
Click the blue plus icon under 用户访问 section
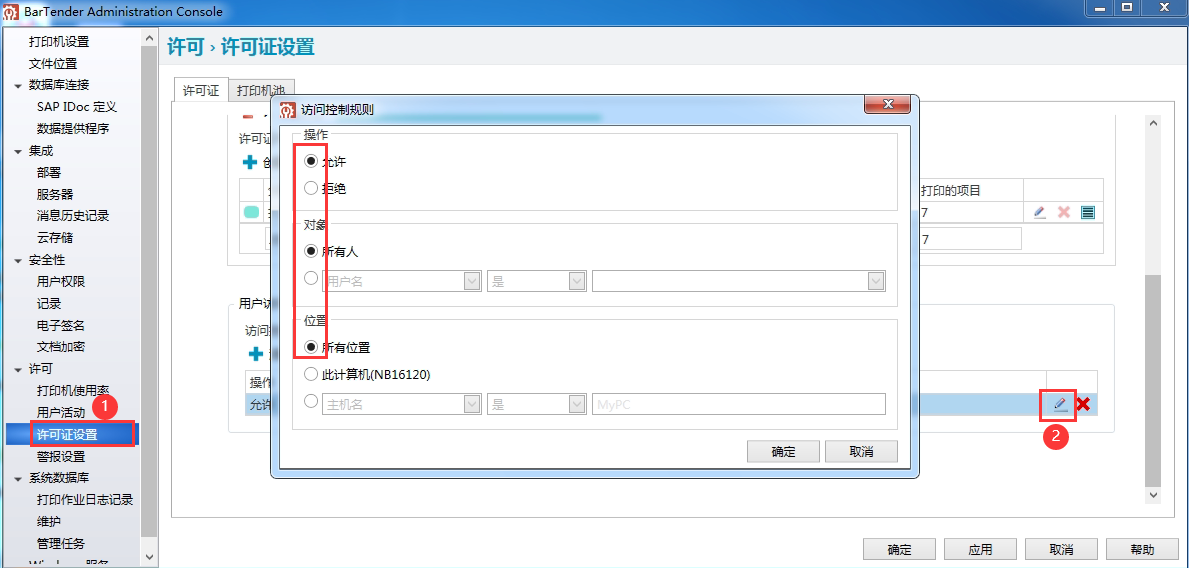(255, 354)
